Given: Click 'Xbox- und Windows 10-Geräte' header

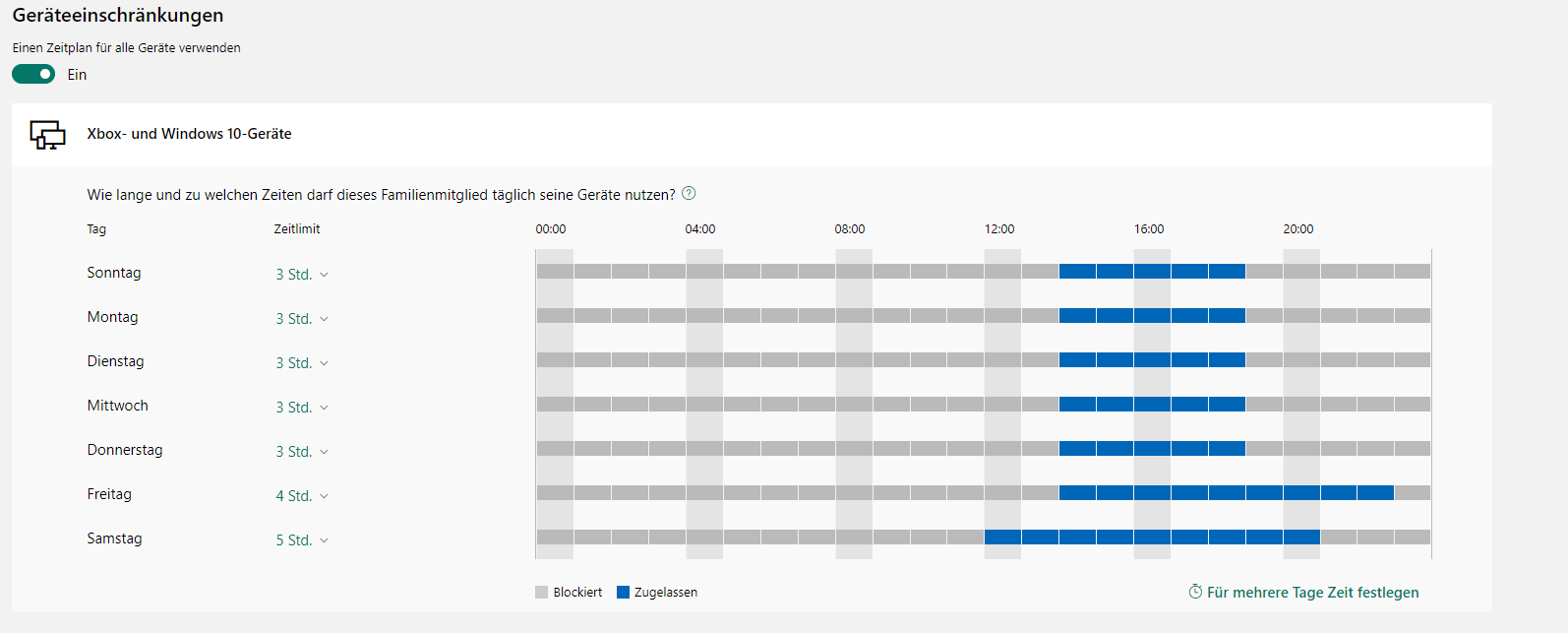Looking at the screenshot, I should [x=189, y=134].
